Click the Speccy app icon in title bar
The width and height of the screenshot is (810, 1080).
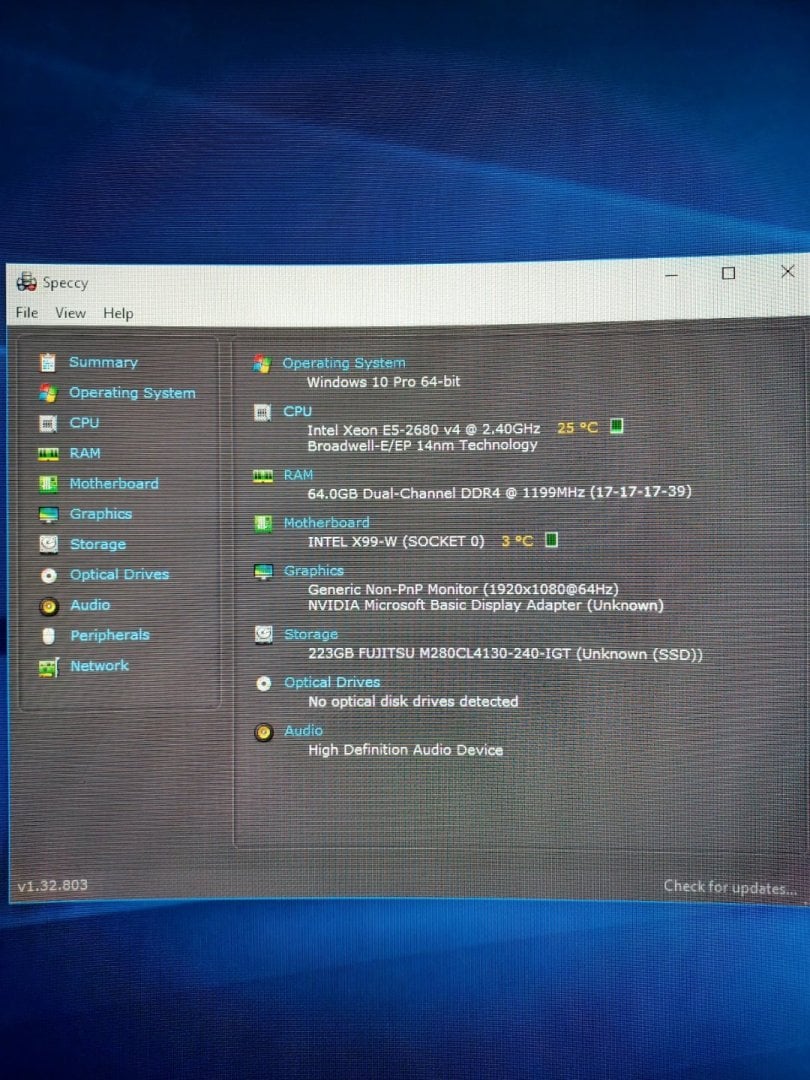26,281
